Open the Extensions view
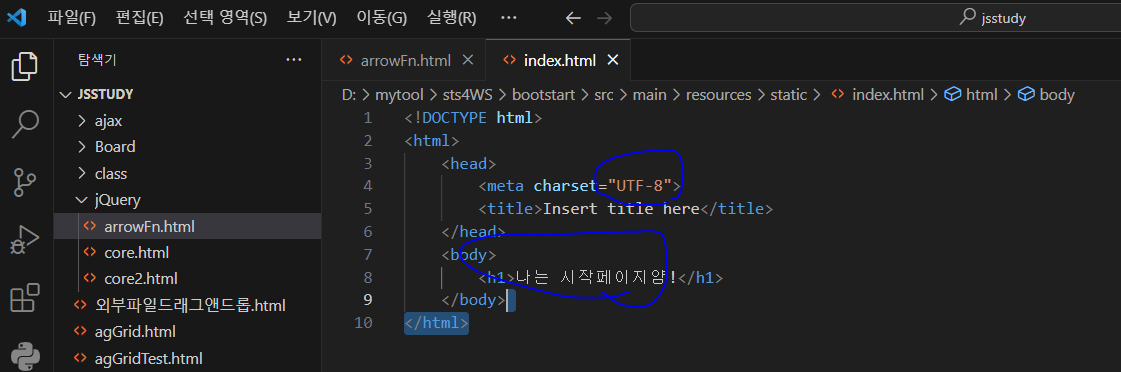 [24, 298]
